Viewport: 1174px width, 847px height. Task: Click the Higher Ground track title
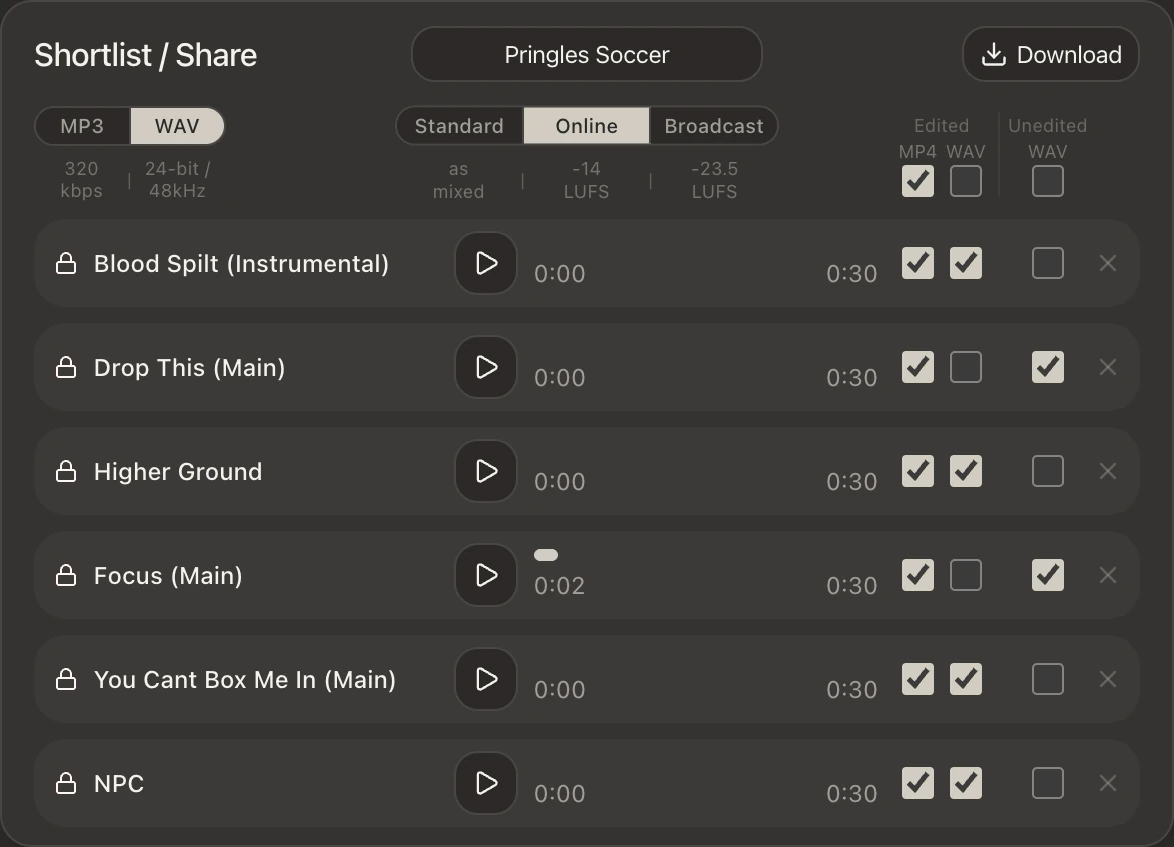(x=178, y=472)
